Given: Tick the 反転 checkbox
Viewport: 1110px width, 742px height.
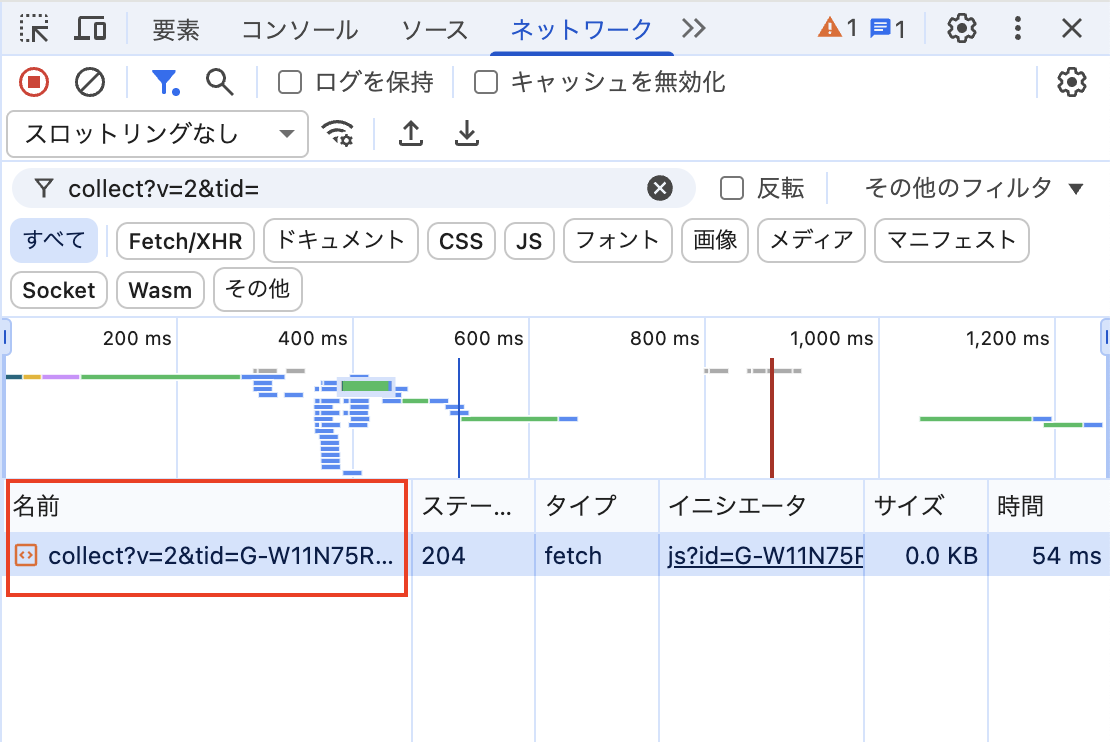Looking at the screenshot, I should pyautogui.click(x=732, y=188).
